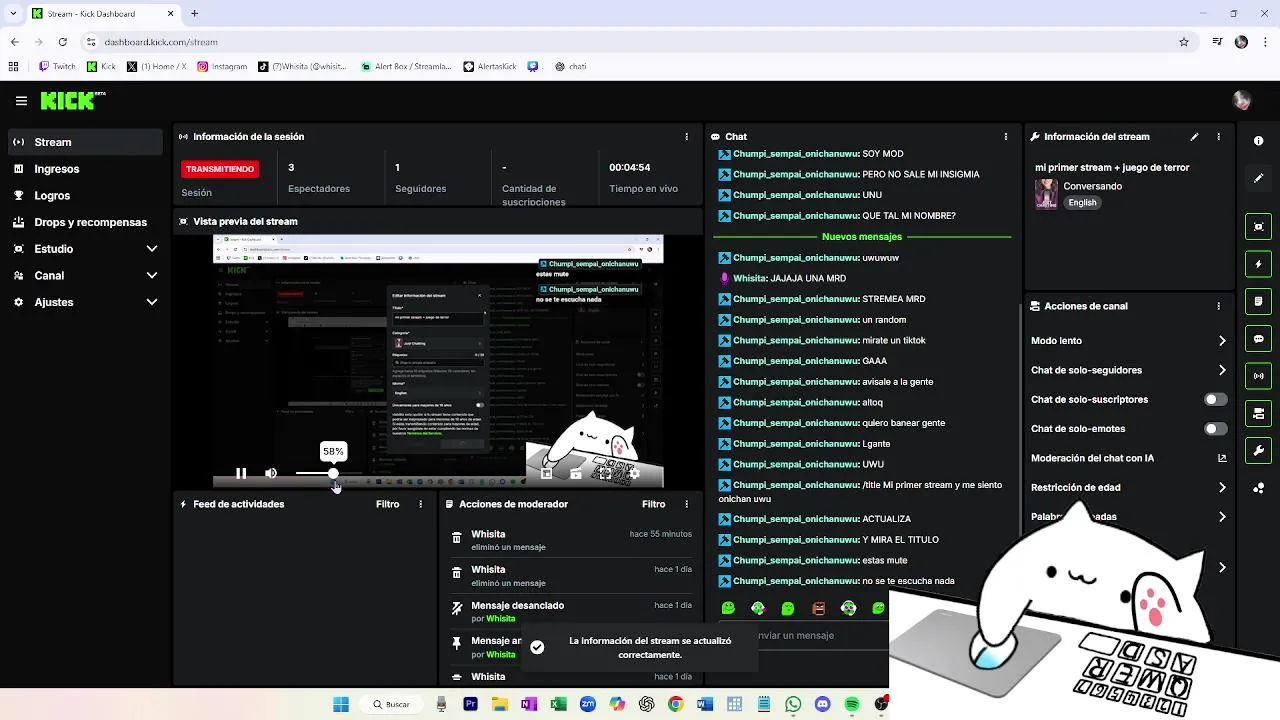This screenshot has height=720, width=1280.
Task: Pick the third green emote above chat input
Action: click(x=788, y=608)
